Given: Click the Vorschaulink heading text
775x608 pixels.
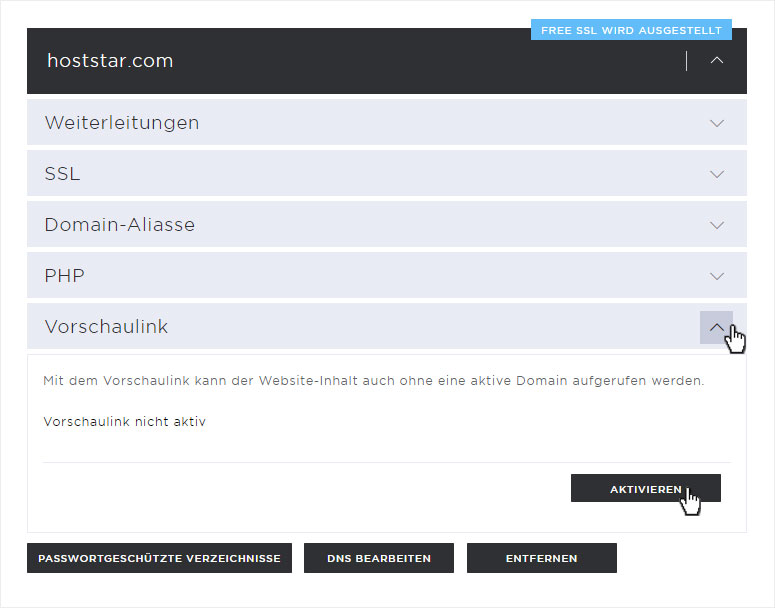Looking at the screenshot, I should [x=106, y=327].
